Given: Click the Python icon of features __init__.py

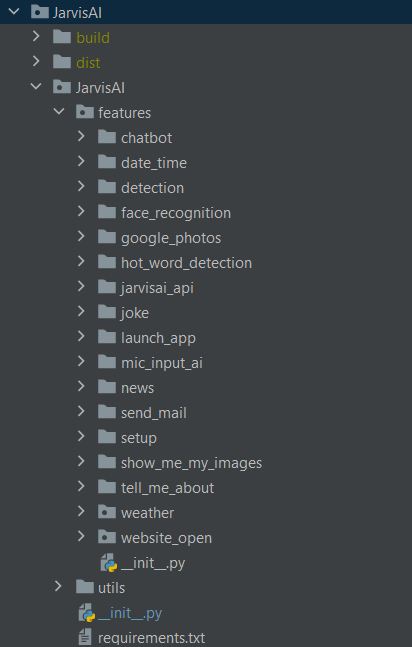Looking at the screenshot, I should tap(109, 563).
